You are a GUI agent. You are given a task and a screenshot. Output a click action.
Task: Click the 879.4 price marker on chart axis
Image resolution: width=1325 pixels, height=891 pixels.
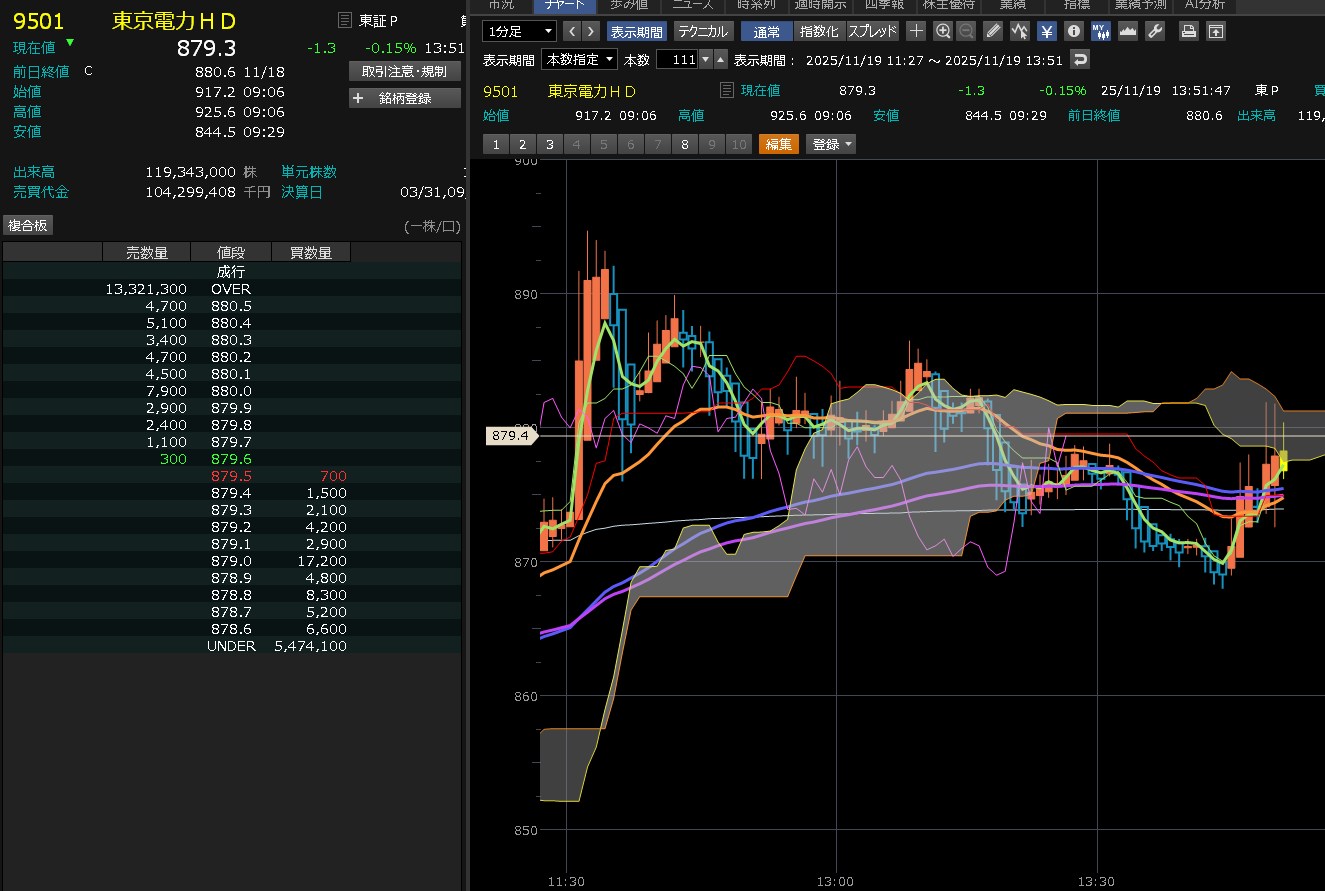(511, 435)
